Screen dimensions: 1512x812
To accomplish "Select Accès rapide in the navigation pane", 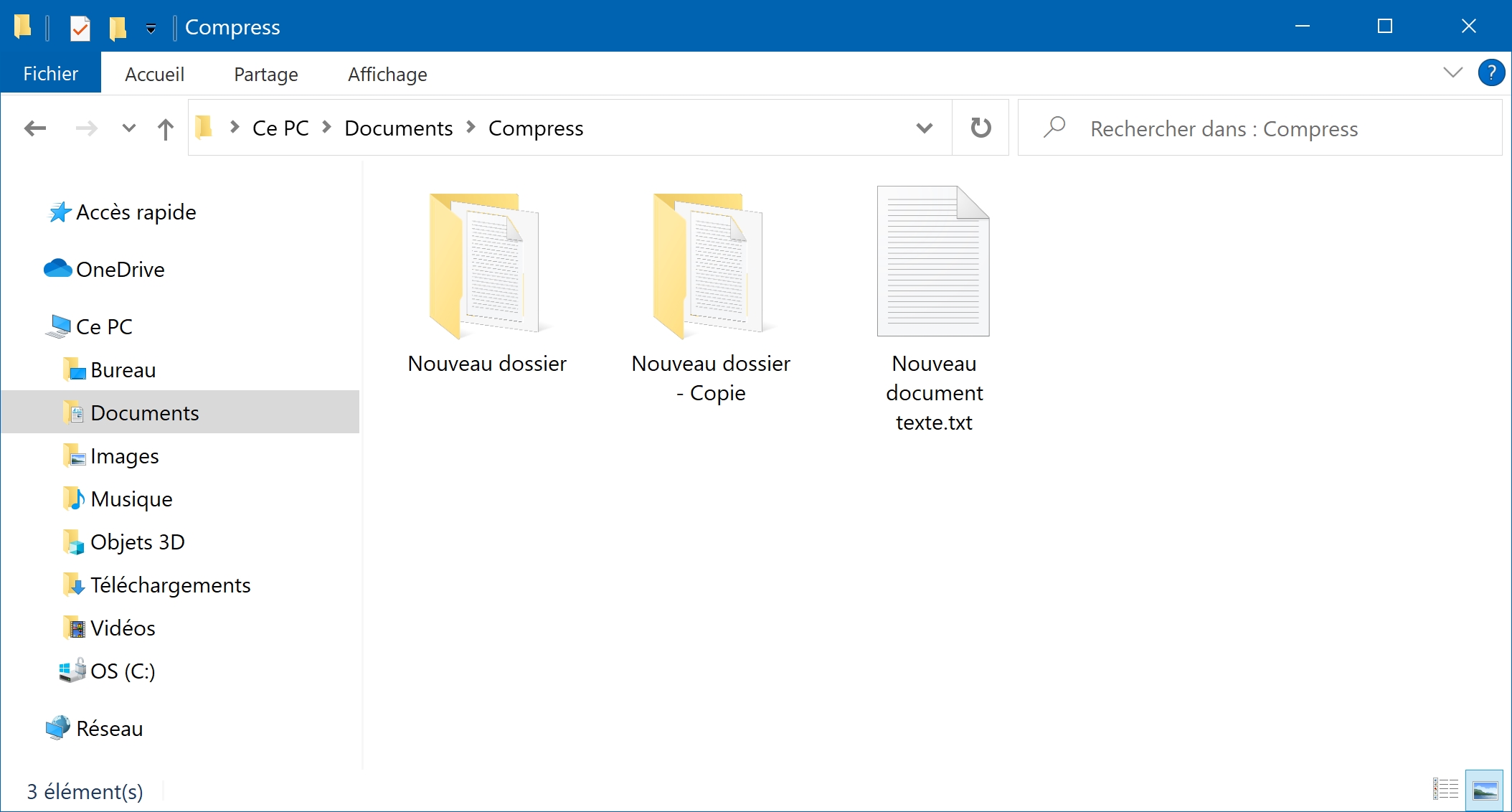I will tap(122, 212).
